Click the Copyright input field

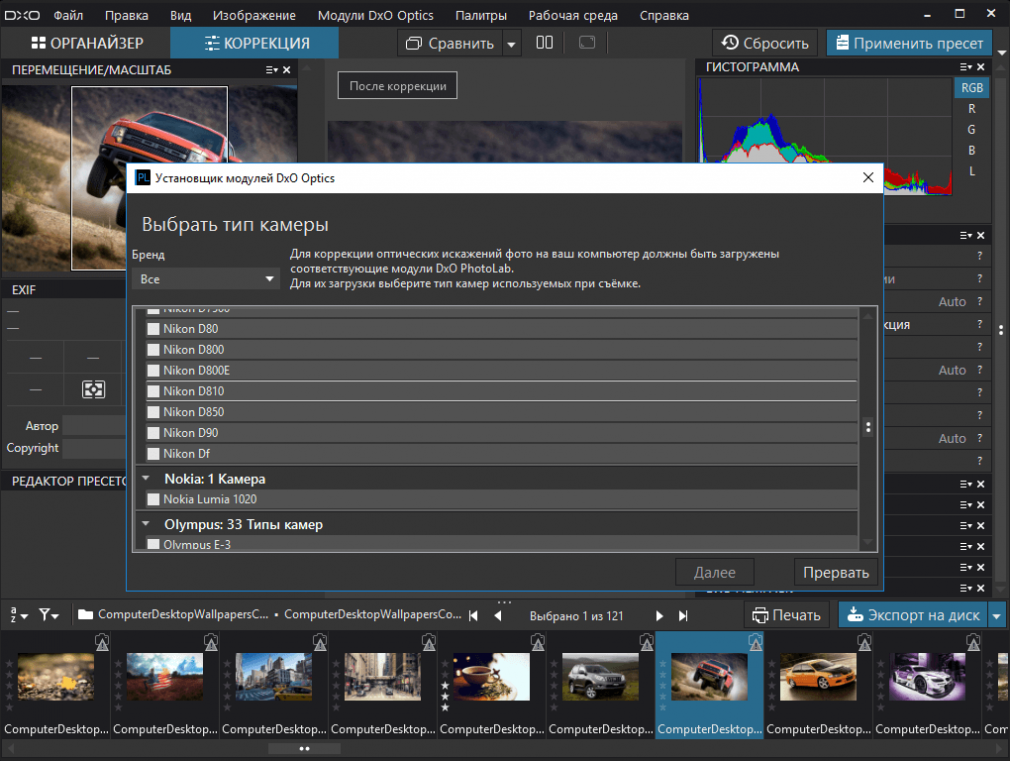tap(94, 448)
